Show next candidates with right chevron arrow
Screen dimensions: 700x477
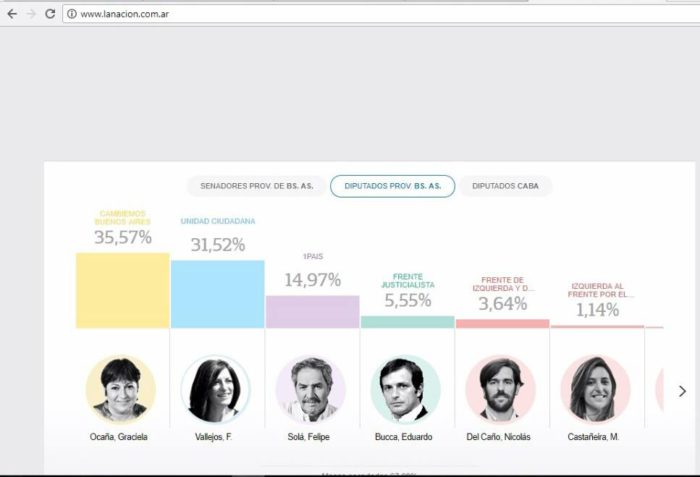682,391
